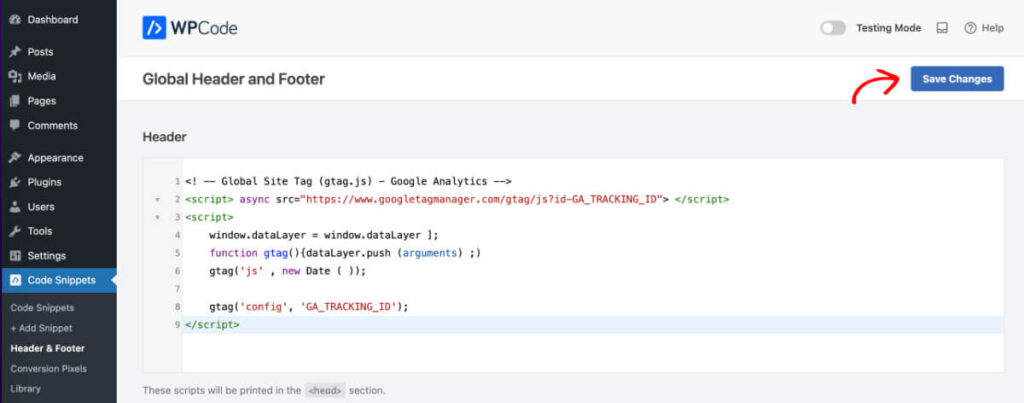Select the Pages icon
The width and height of the screenshot is (1024, 403).
pyautogui.click(x=15, y=101)
